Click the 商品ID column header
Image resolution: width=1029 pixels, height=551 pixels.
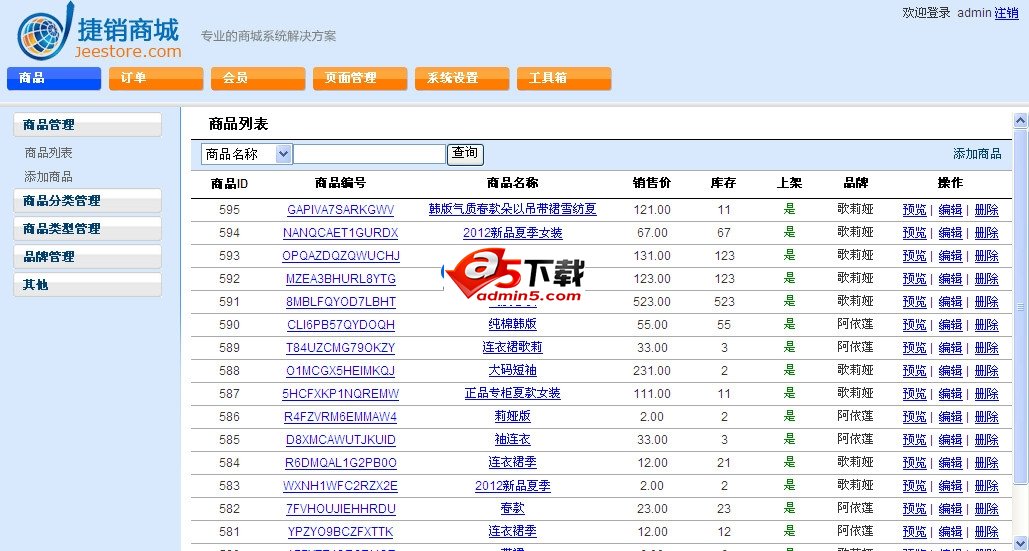(x=229, y=184)
